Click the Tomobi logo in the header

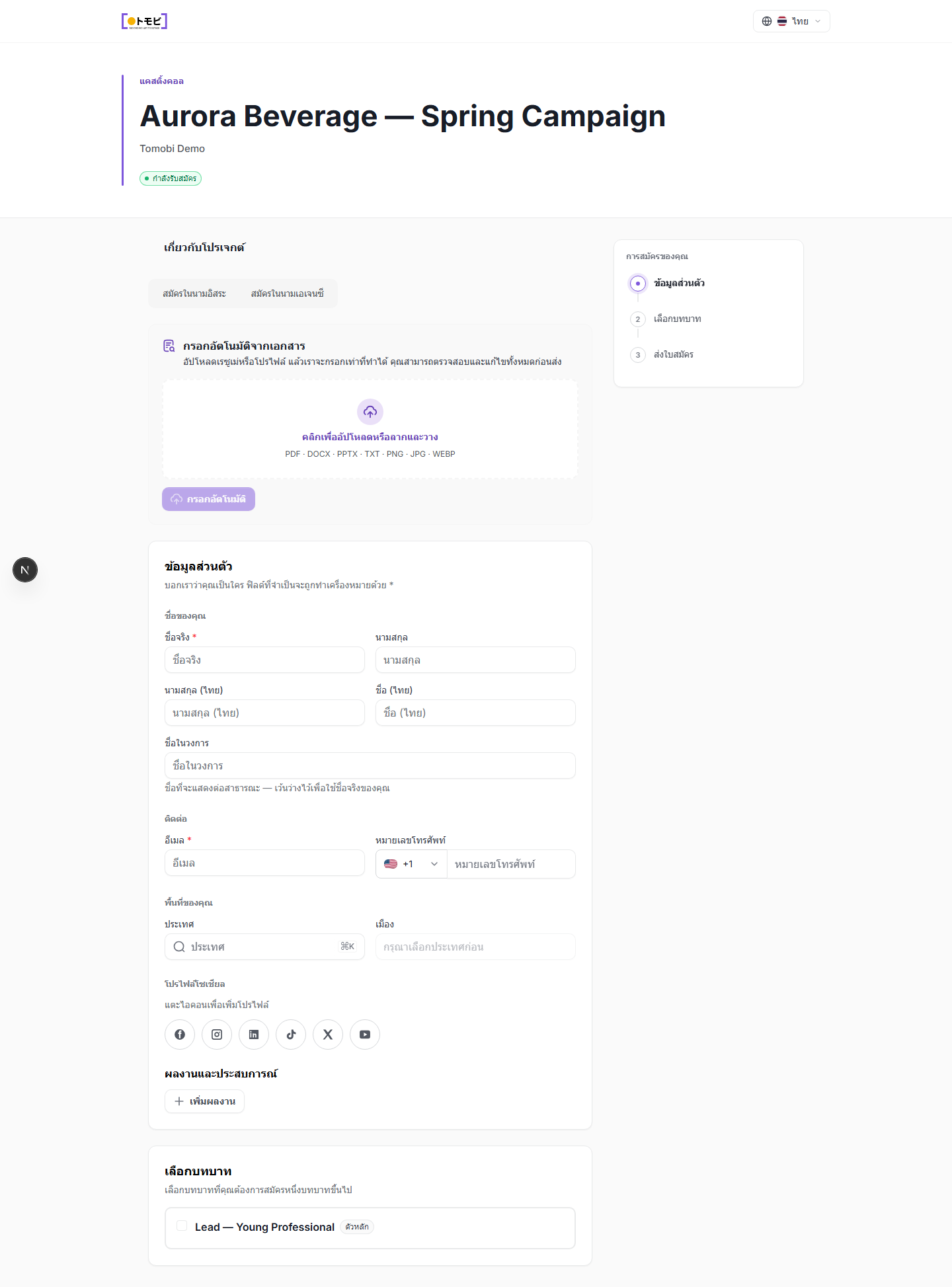coord(144,21)
